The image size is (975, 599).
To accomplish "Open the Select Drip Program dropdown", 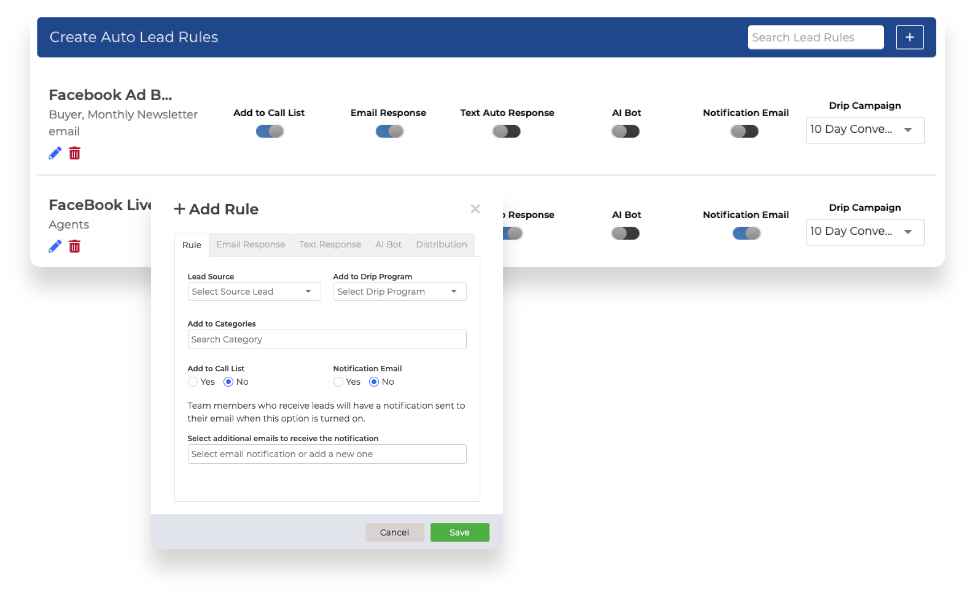I will [399, 291].
